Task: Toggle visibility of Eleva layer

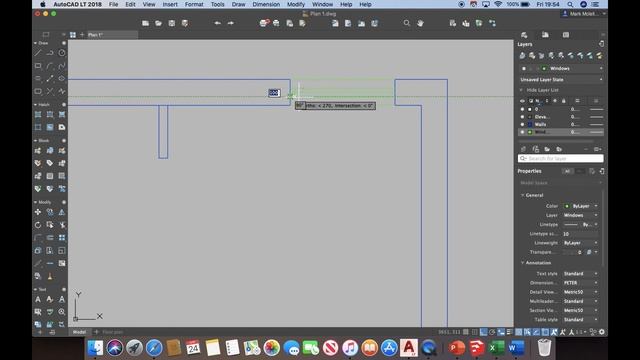Action: (x=522, y=117)
